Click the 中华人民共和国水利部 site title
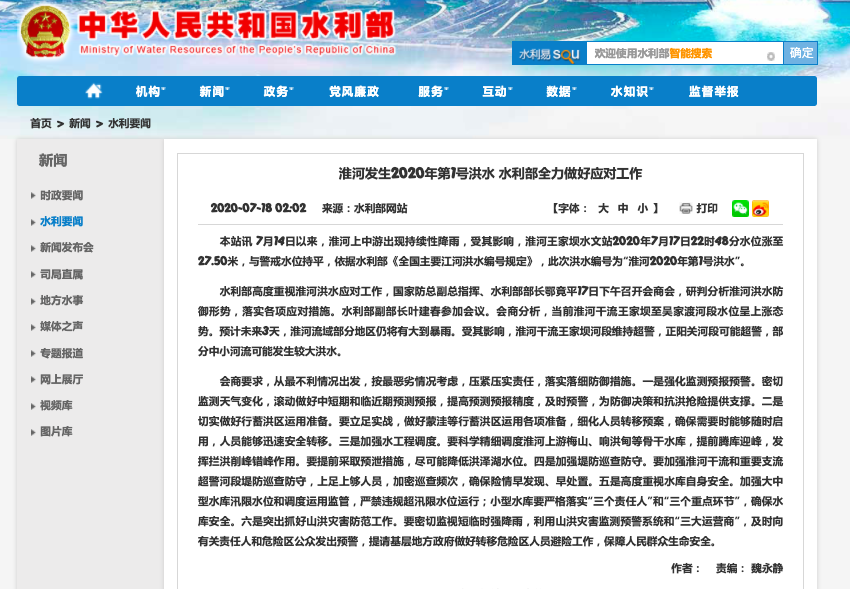Image resolution: width=850 pixels, height=589 pixels. [x=236, y=25]
